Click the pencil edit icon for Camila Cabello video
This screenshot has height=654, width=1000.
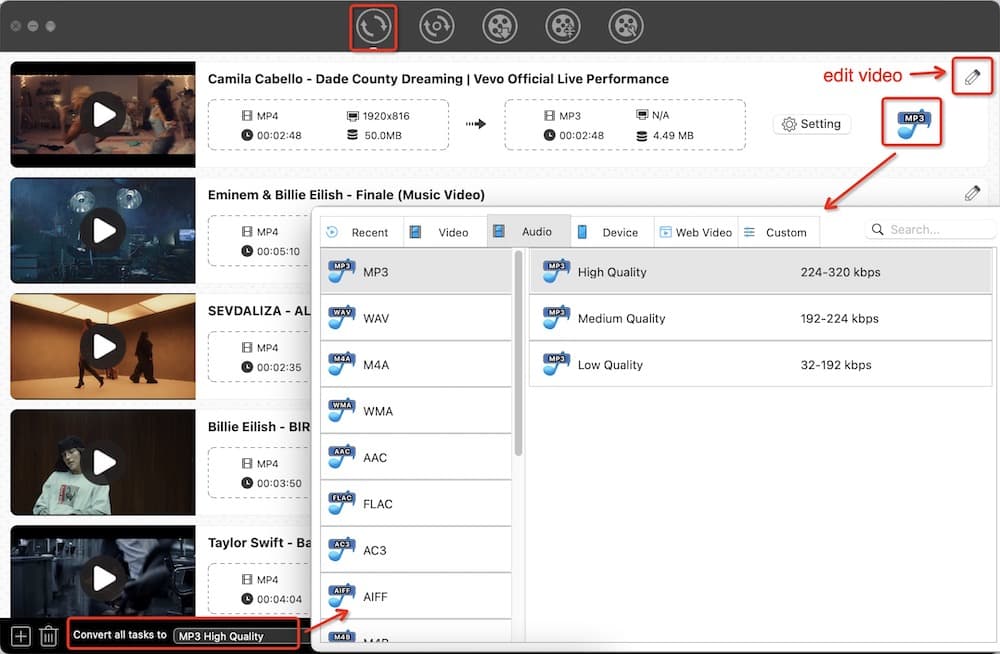tap(972, 77)
